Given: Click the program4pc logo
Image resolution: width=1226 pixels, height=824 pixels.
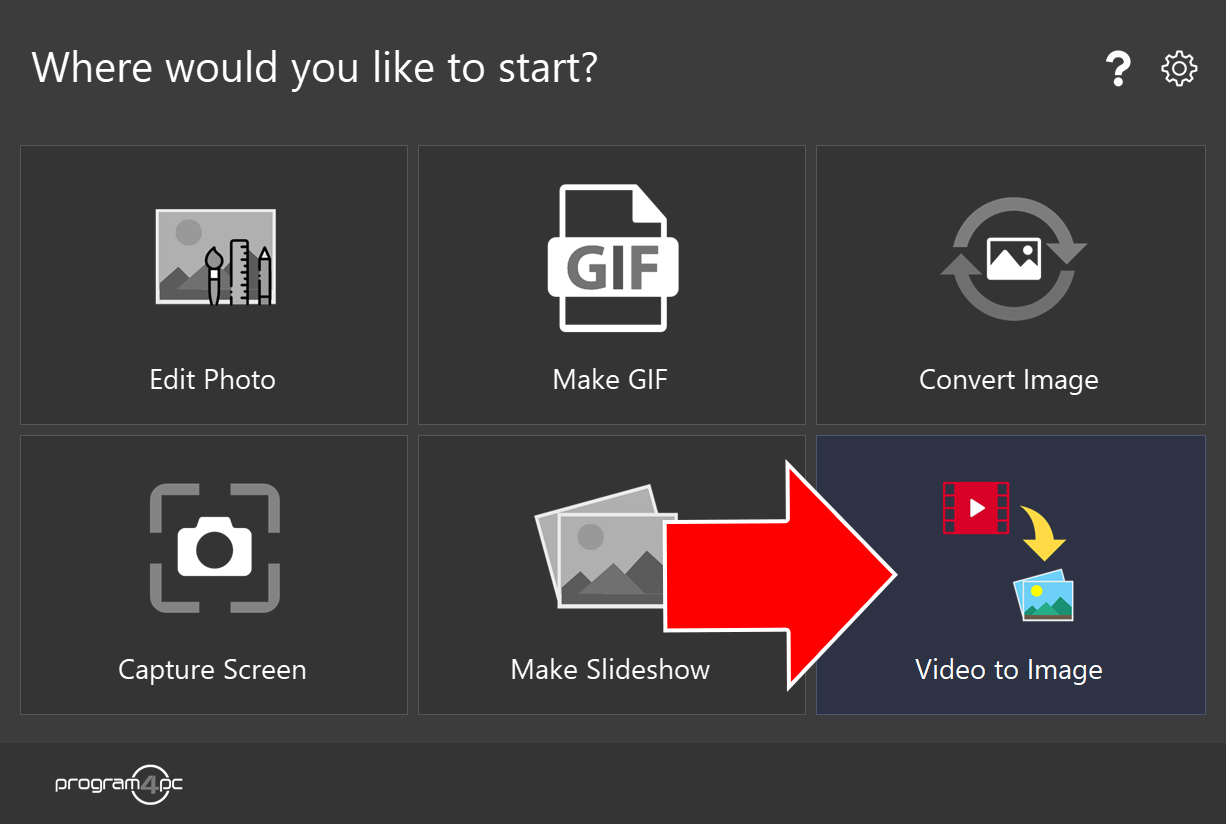Looking at the screenshot, I should 119,784.
